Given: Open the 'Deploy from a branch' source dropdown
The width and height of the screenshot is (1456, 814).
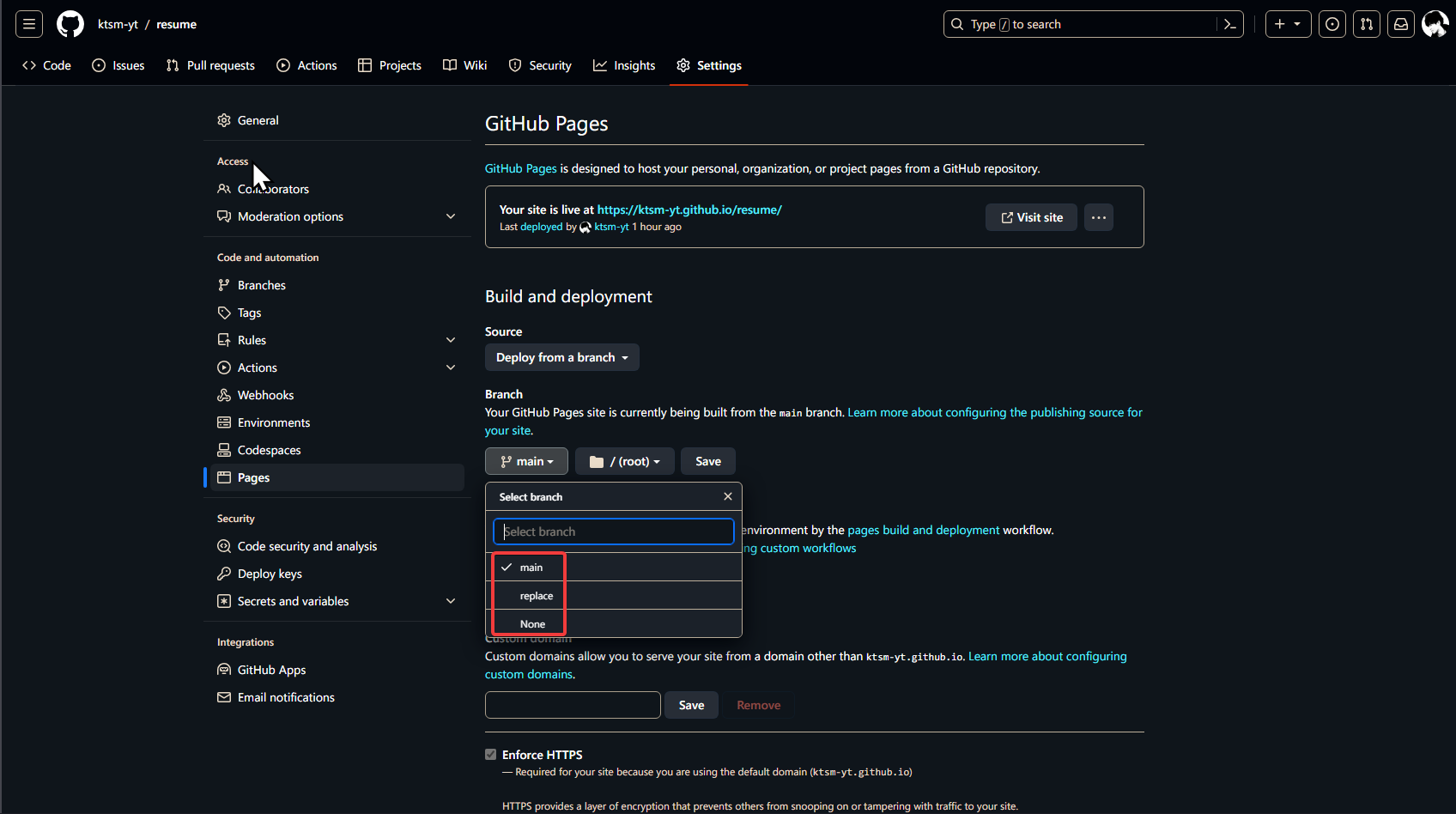Looking at the screenshot, I should (x=562, y=357).
